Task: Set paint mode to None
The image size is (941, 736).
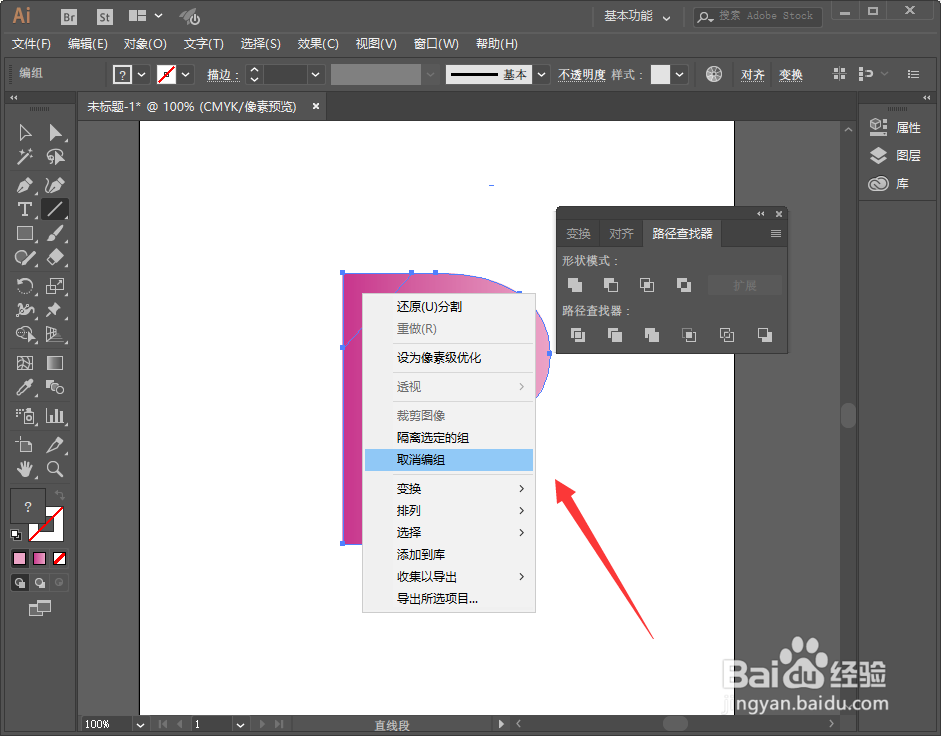Action: point(59,559)
